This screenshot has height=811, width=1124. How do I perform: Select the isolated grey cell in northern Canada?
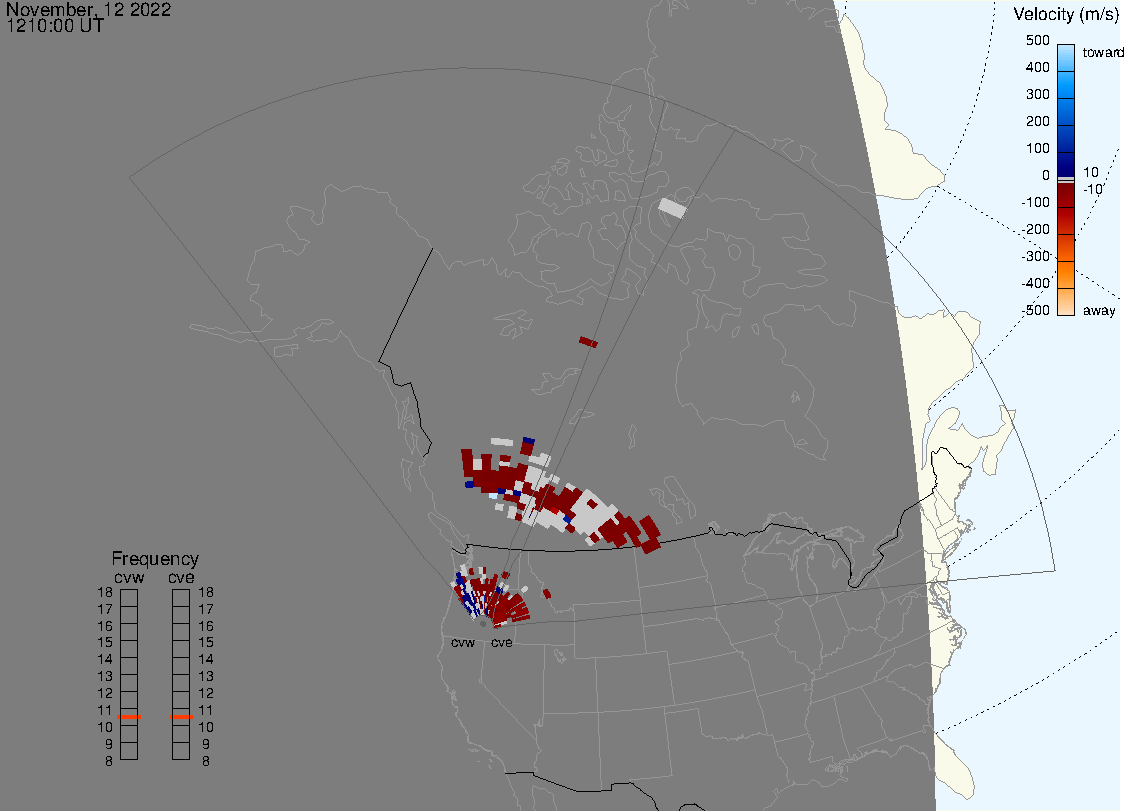(x=673, y=208)
